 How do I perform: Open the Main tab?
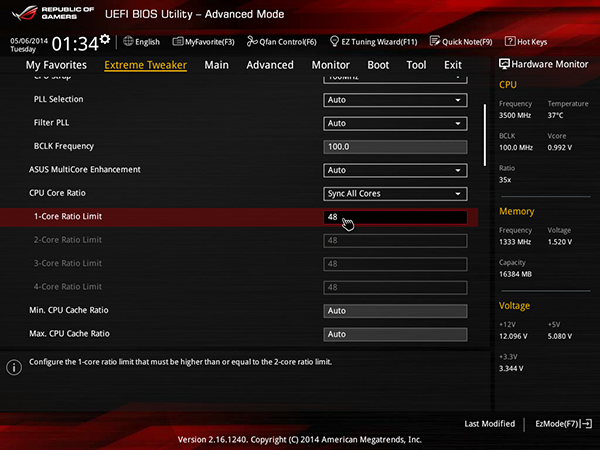[x=217, y=65]
